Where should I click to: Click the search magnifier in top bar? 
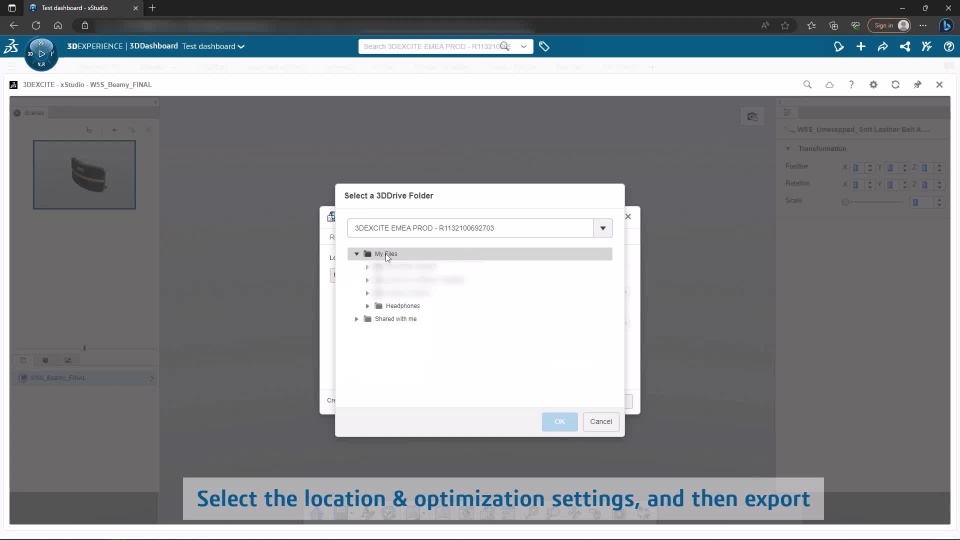tap(504, 47)
